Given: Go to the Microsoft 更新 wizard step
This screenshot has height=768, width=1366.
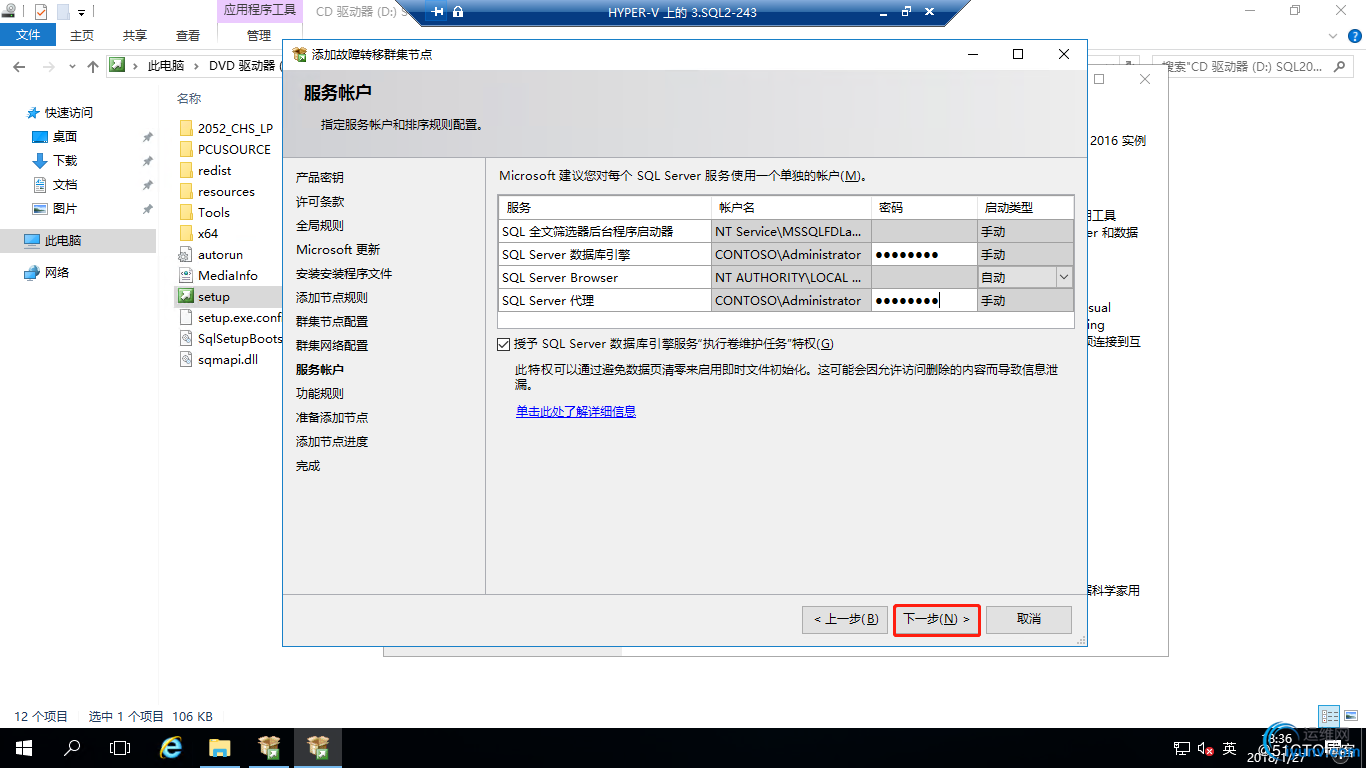Looking at the screenshot, I should (x=338, y=249).
